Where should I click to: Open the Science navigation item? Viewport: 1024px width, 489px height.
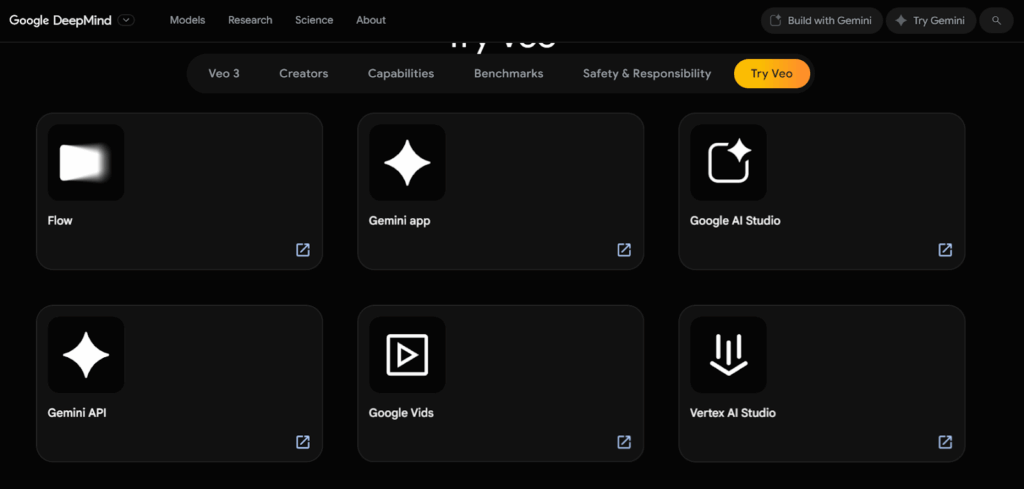coord(314,20)
